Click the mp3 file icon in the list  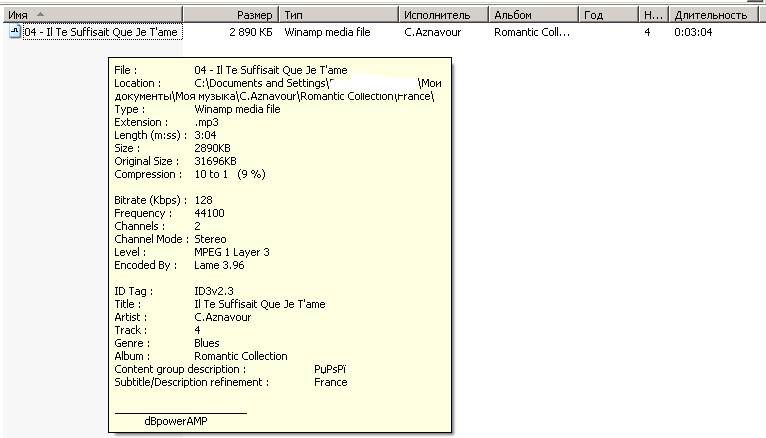tap(15, 32)
